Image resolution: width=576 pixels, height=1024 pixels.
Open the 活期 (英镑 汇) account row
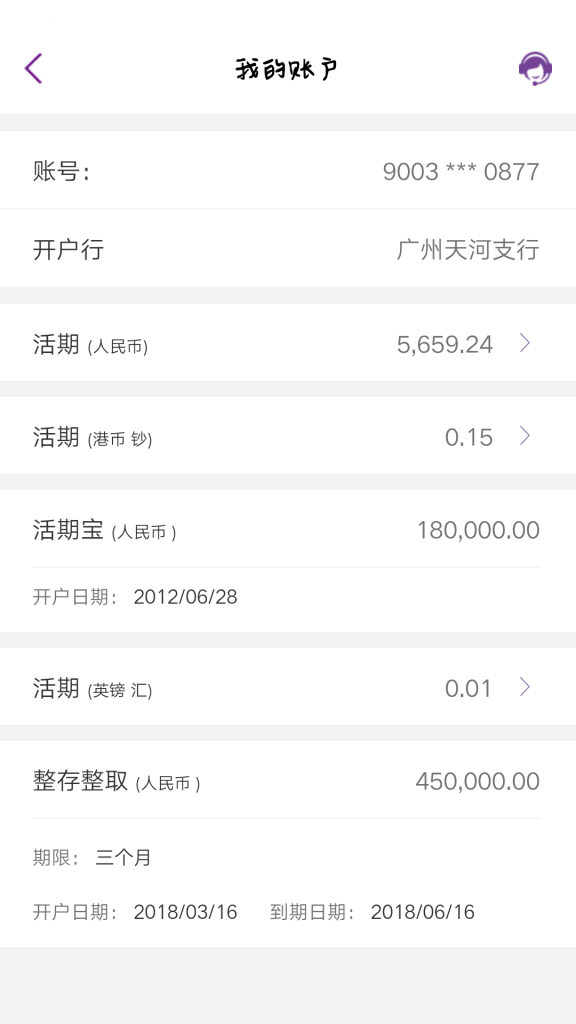tap(288, 686)
